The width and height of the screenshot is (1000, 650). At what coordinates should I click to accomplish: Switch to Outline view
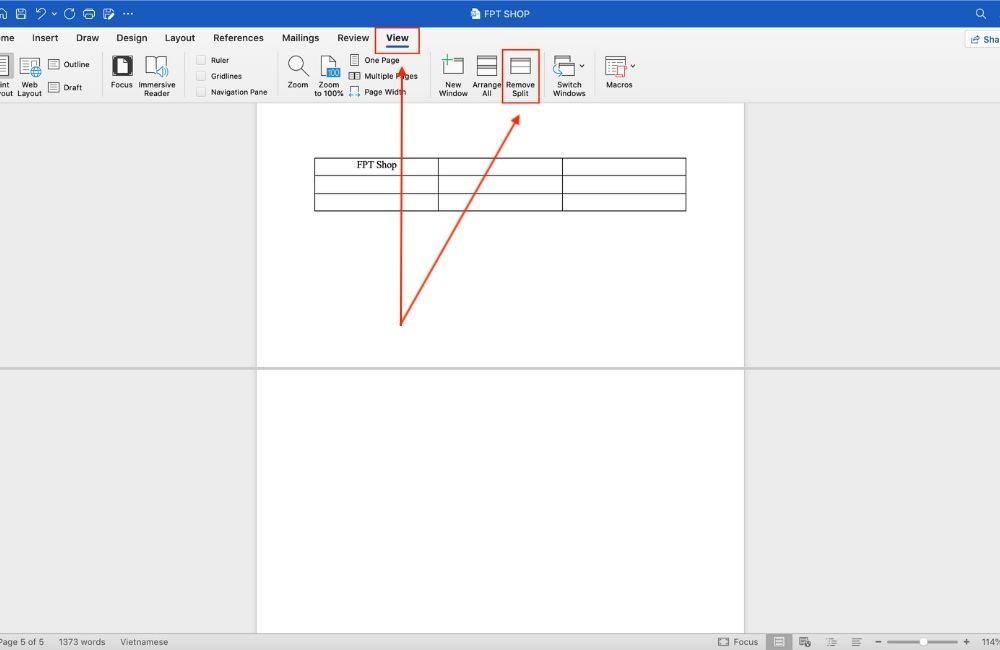tap(69, 64)
